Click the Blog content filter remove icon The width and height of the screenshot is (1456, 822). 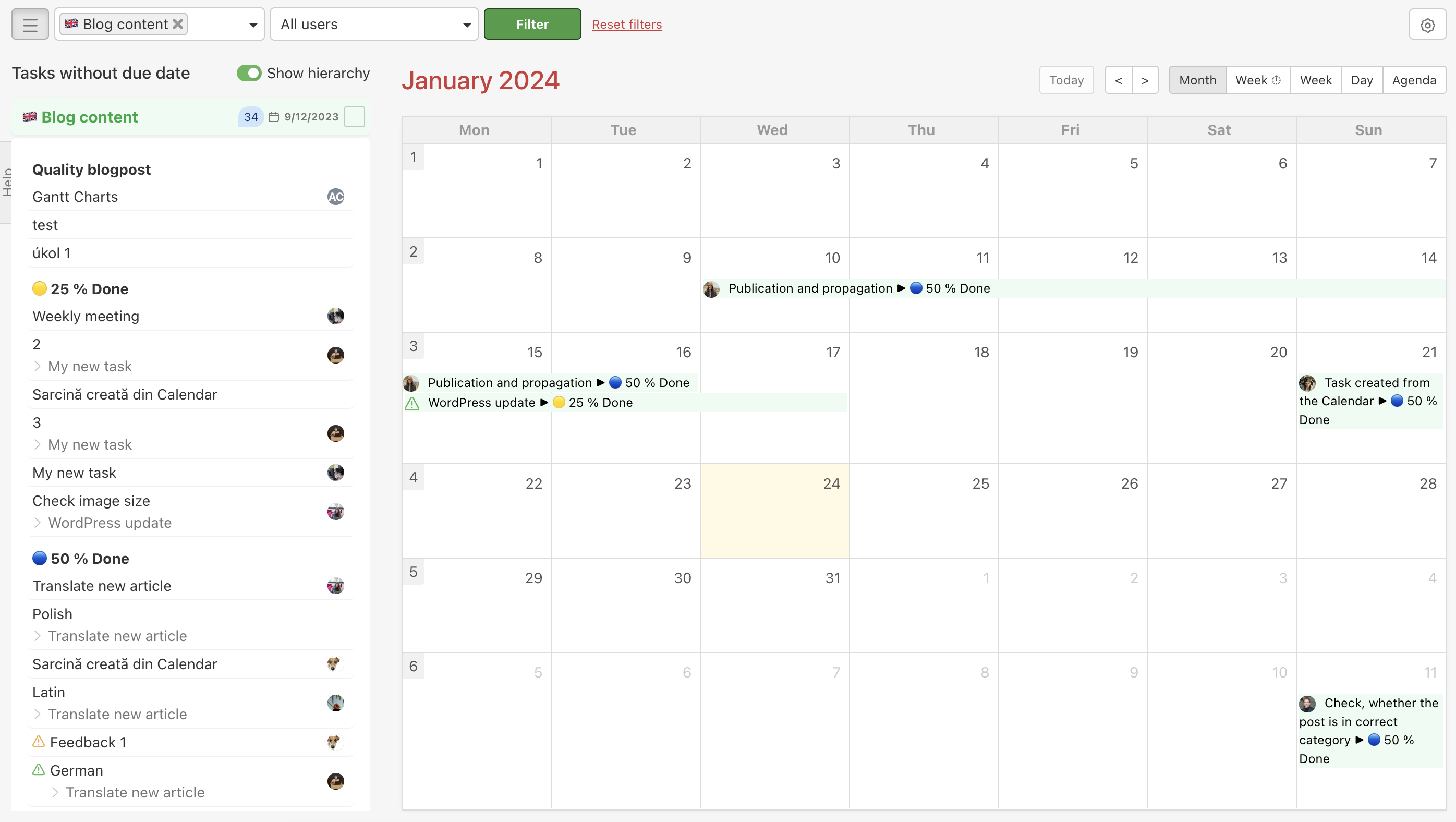[x=178, y=24]
